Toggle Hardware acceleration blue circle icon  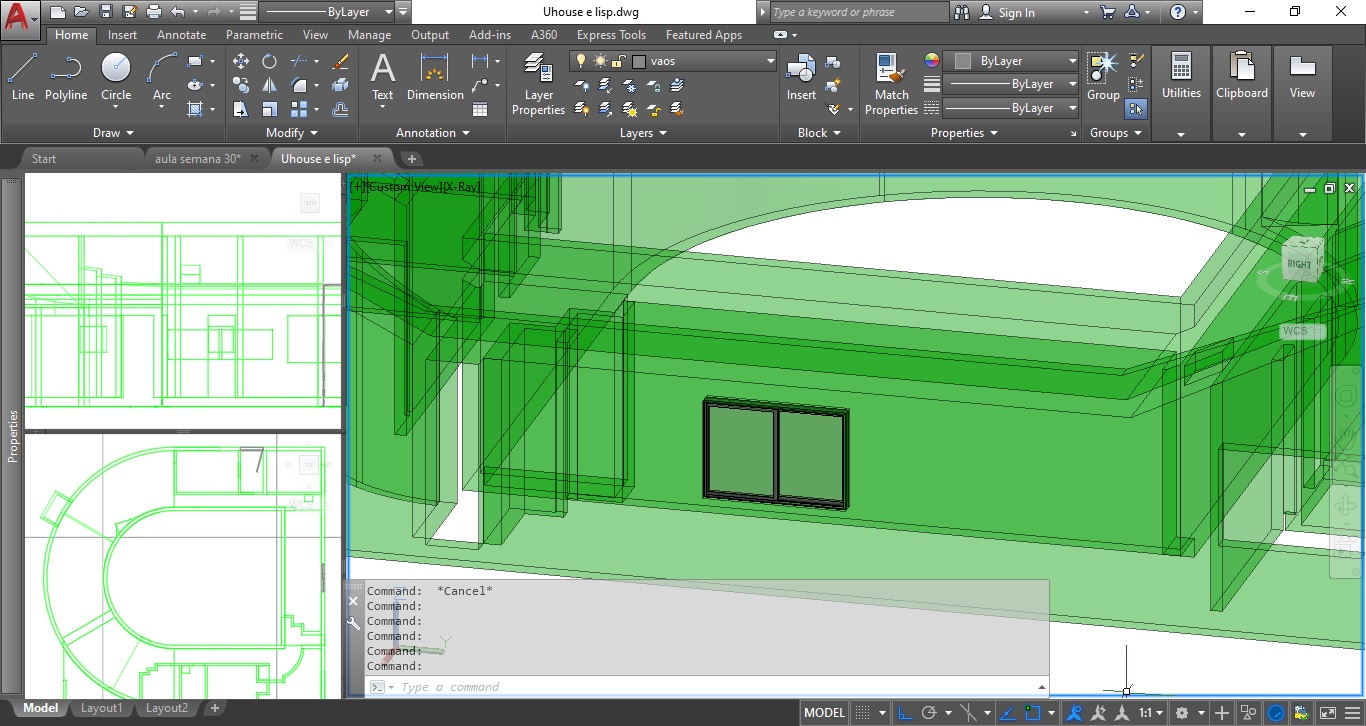click(x=1276, y=713)
